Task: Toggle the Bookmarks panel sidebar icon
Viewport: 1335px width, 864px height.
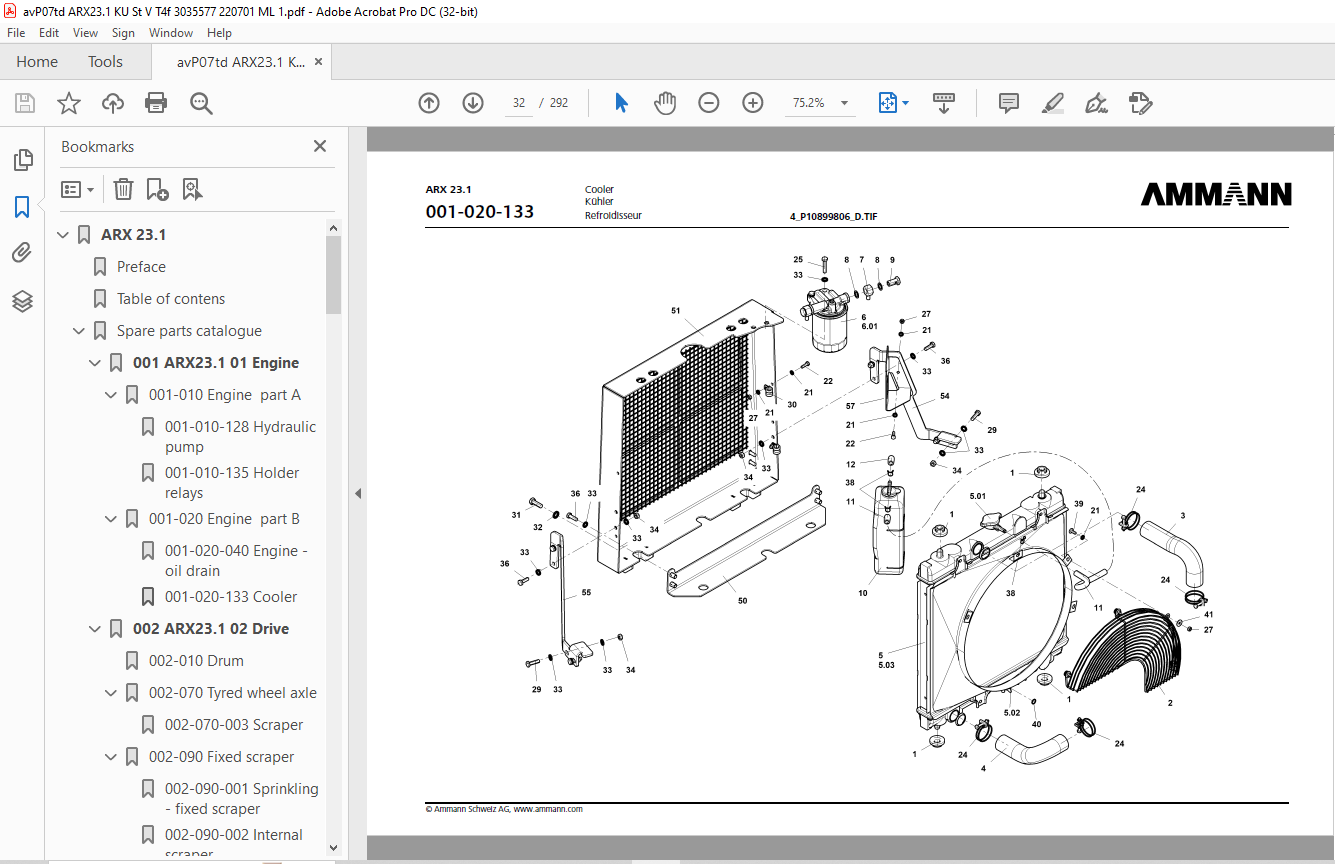Action: (x=22, y=207)
